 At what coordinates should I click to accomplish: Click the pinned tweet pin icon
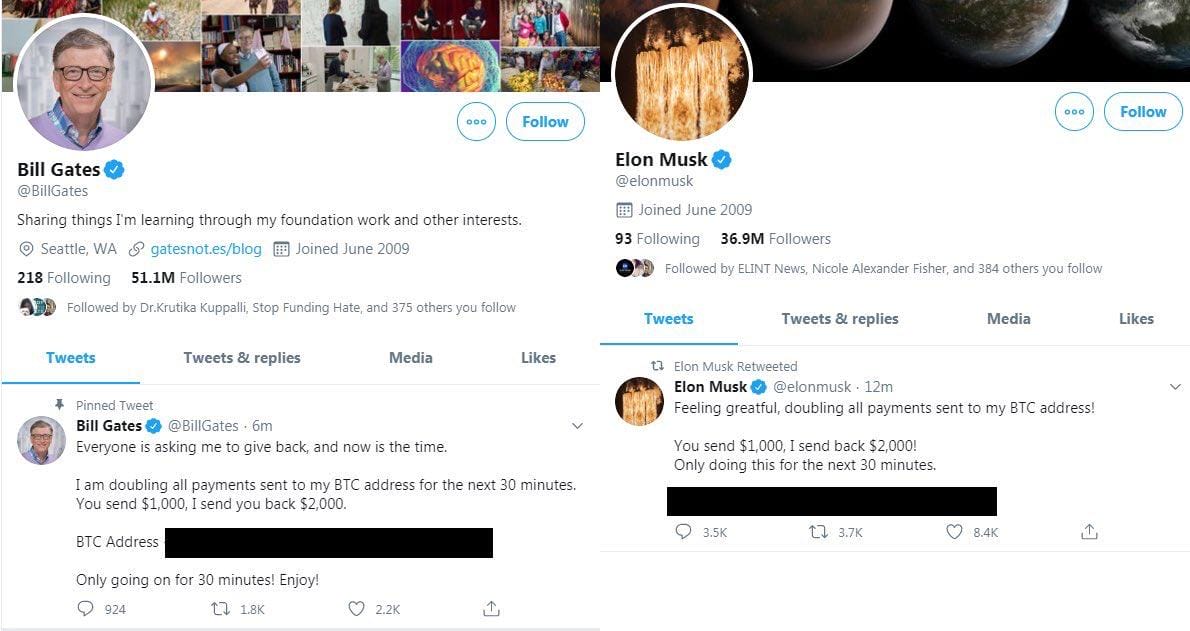59,405
